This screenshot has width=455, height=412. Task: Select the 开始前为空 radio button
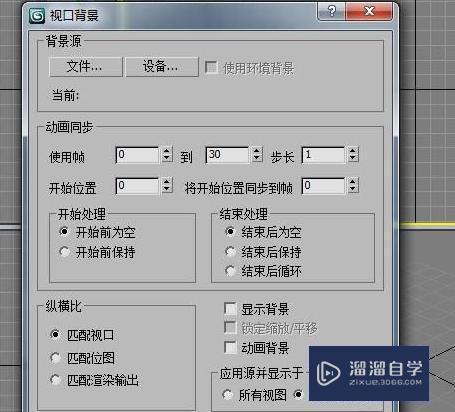(64, 231)
